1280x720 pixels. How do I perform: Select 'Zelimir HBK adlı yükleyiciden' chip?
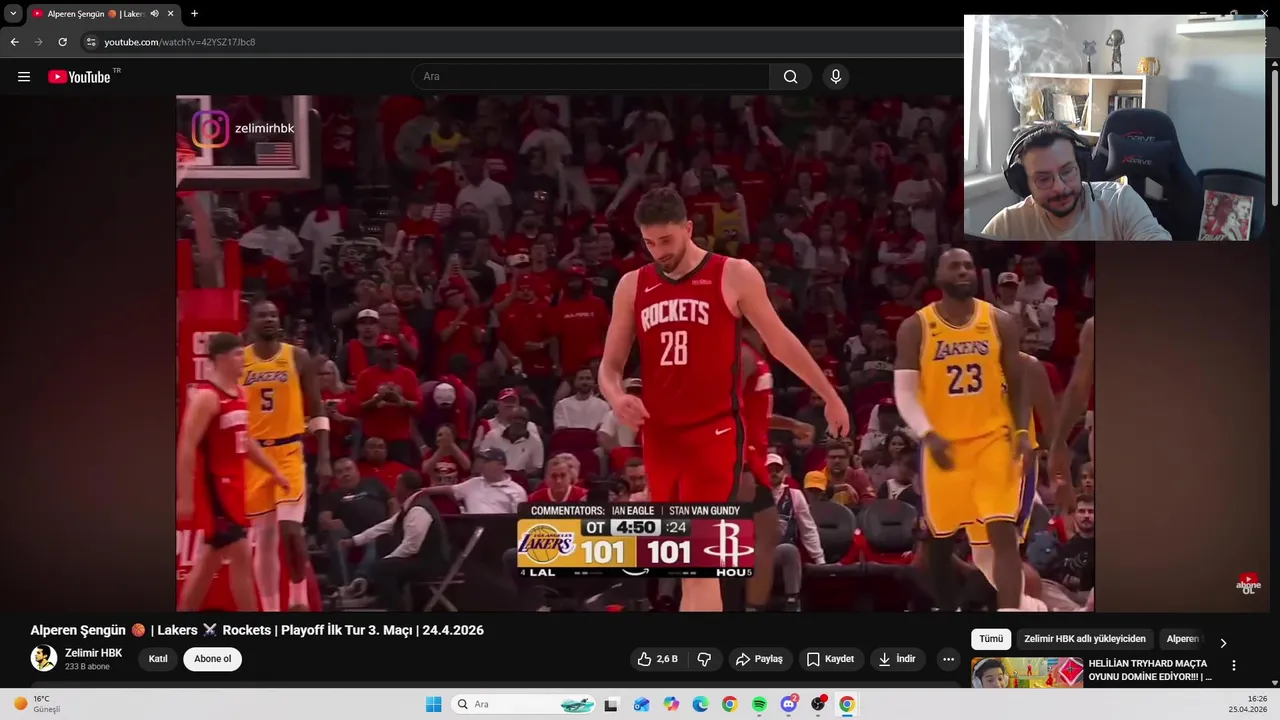pos(1085,639)
